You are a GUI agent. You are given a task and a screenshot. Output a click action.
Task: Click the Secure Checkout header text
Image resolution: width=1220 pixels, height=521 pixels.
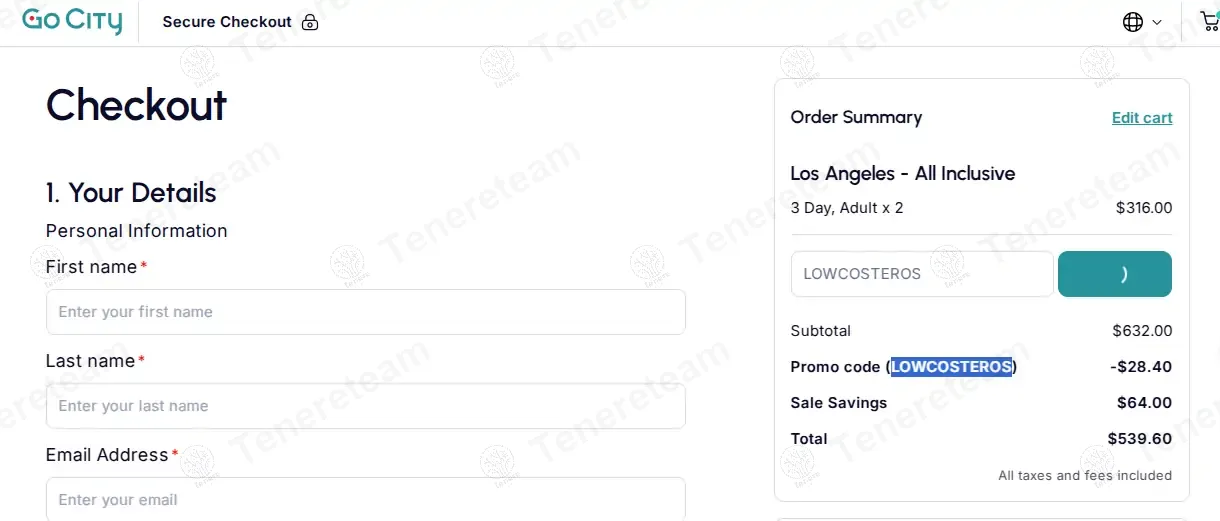pos(227,22)
